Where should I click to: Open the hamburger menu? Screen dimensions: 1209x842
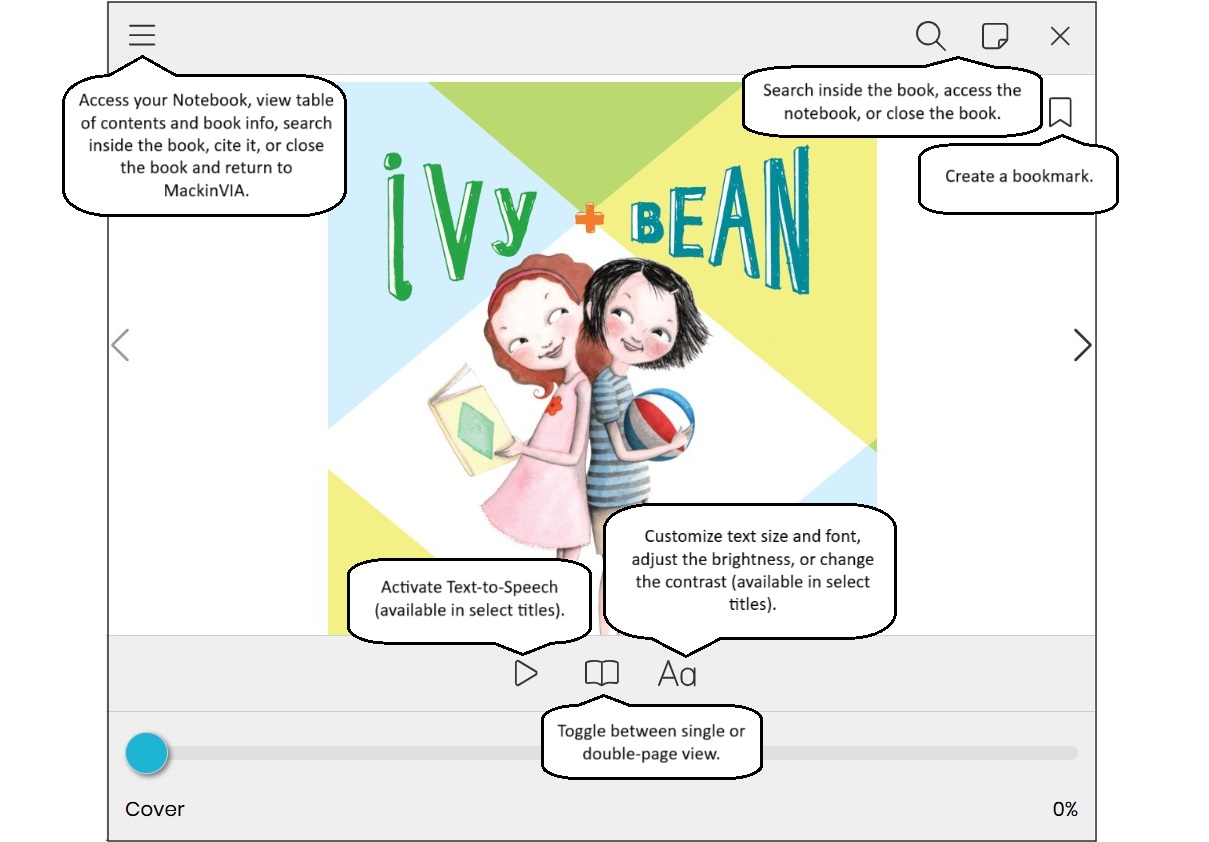coord(142,36)
